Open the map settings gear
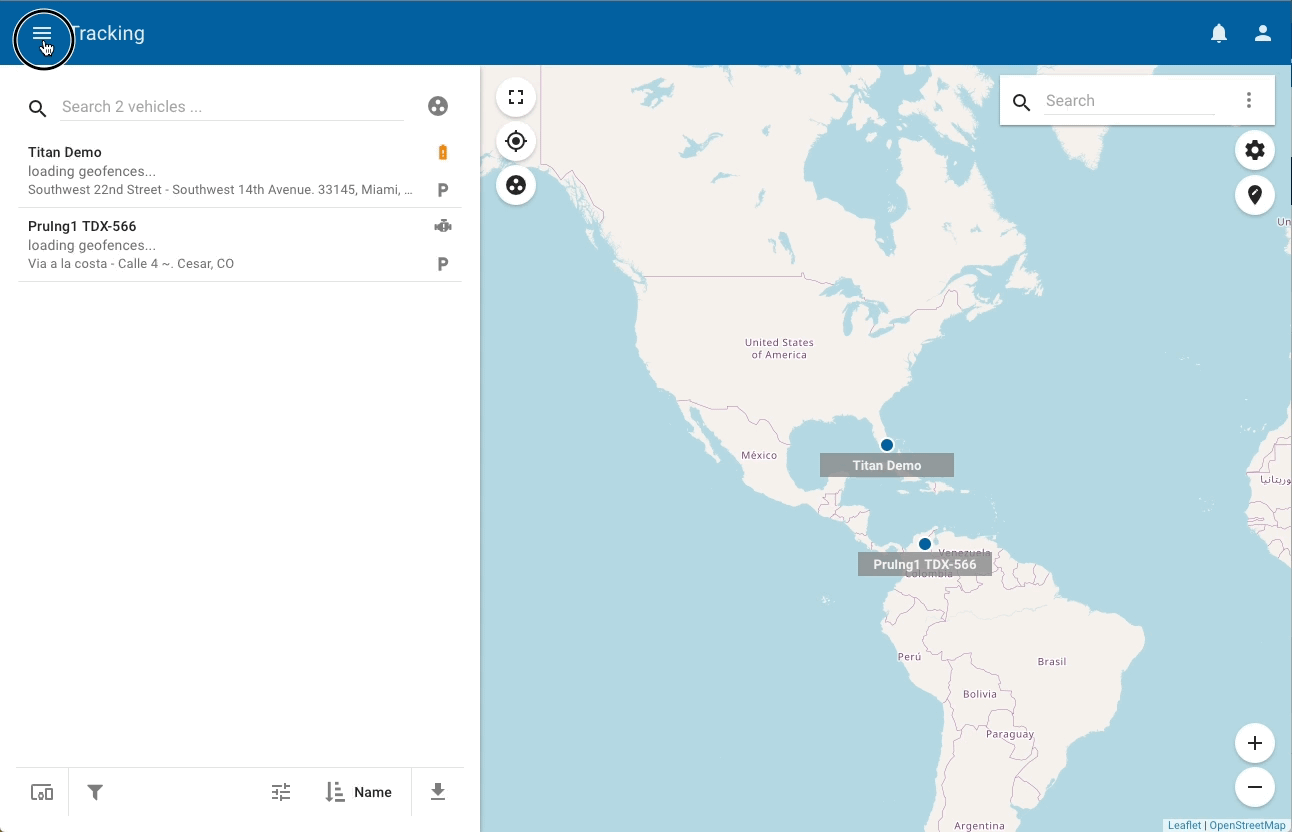 pyautogui.click(x=1255, y=150)
